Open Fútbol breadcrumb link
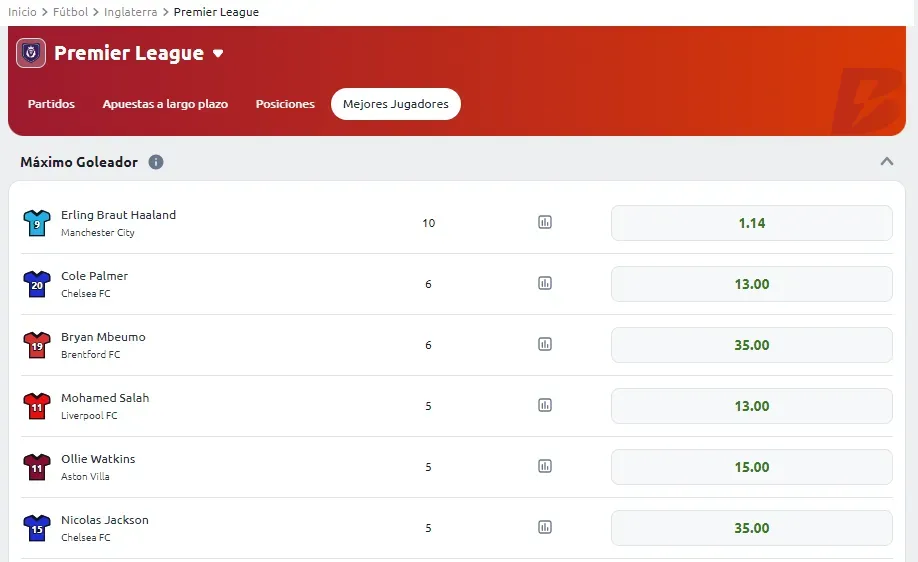This screenshot has height=562, width=918. [x=70, y=12]
